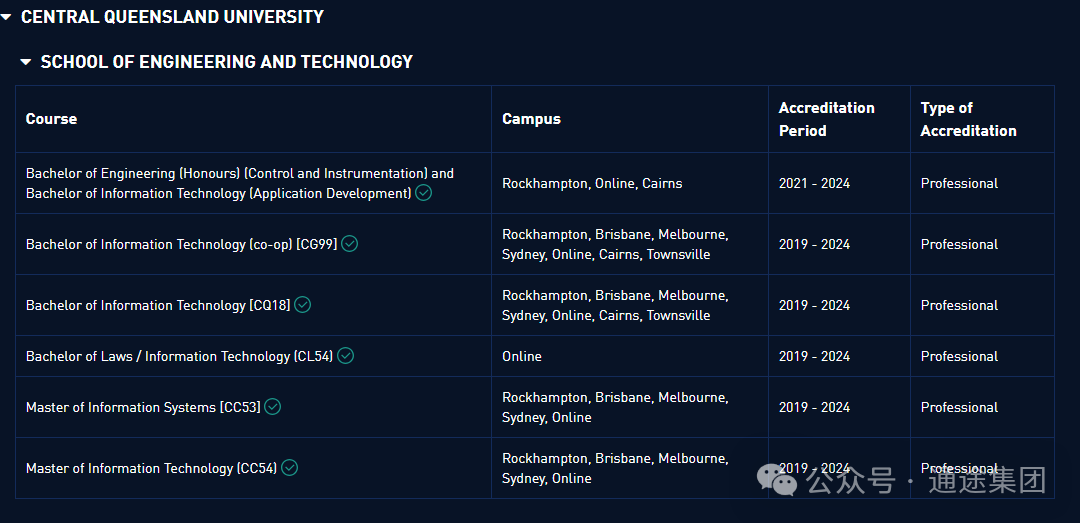Select the Type of Accreditation column header
This screenshot has width=1080, height=523.
[x=968, y=119]
